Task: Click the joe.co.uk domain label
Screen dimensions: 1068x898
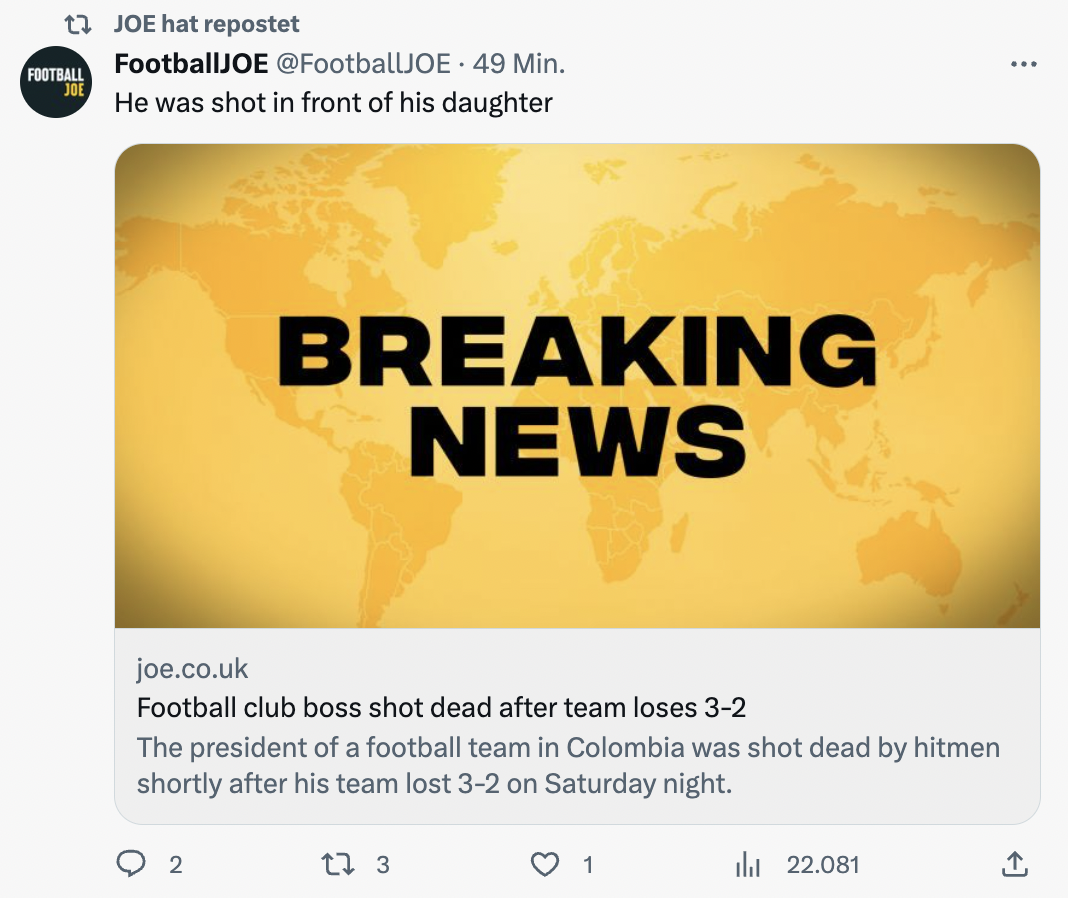Action: point(192,668)
